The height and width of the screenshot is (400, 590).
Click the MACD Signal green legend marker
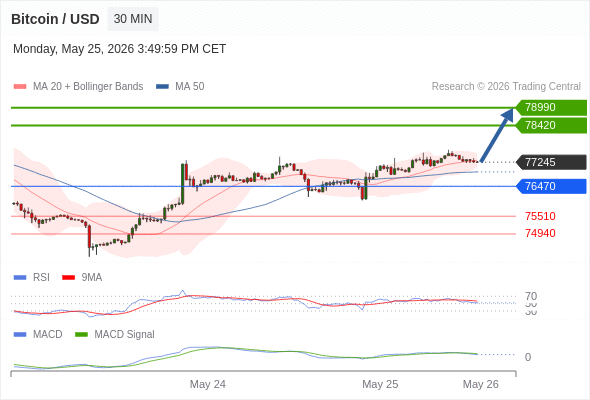[81, 335]
